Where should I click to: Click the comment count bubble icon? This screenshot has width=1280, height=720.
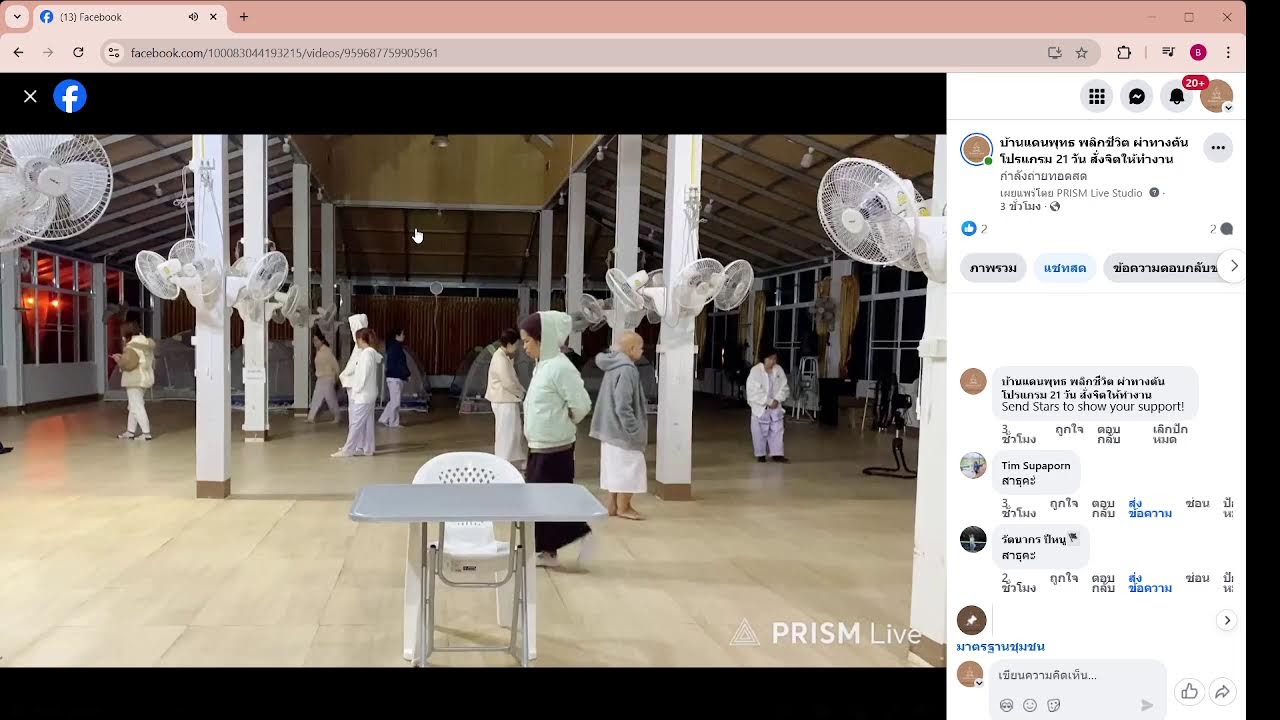coord(1227,229)
